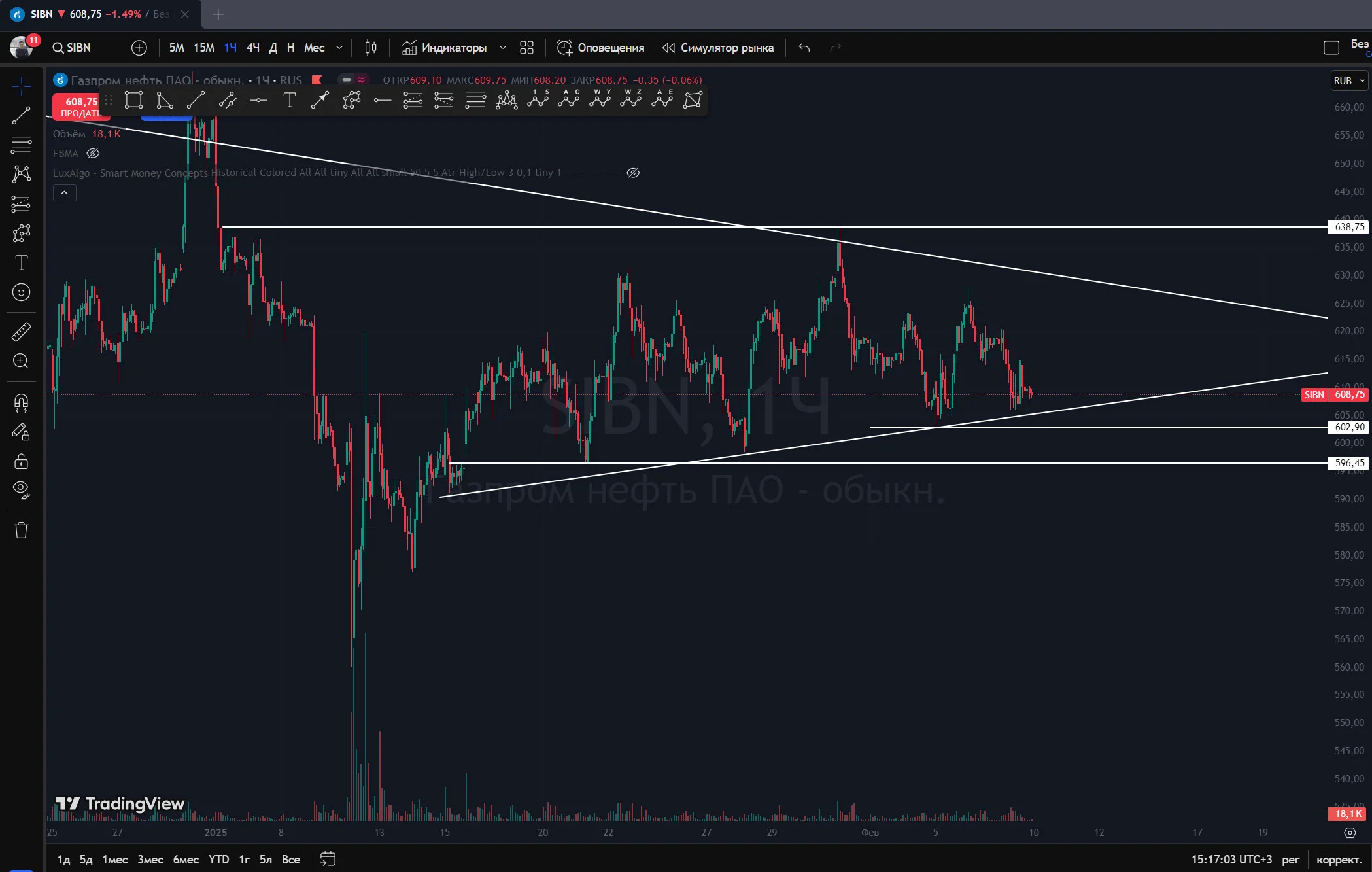Select the crosshair cursor tool in left sidebar

(x=21, y=86)
